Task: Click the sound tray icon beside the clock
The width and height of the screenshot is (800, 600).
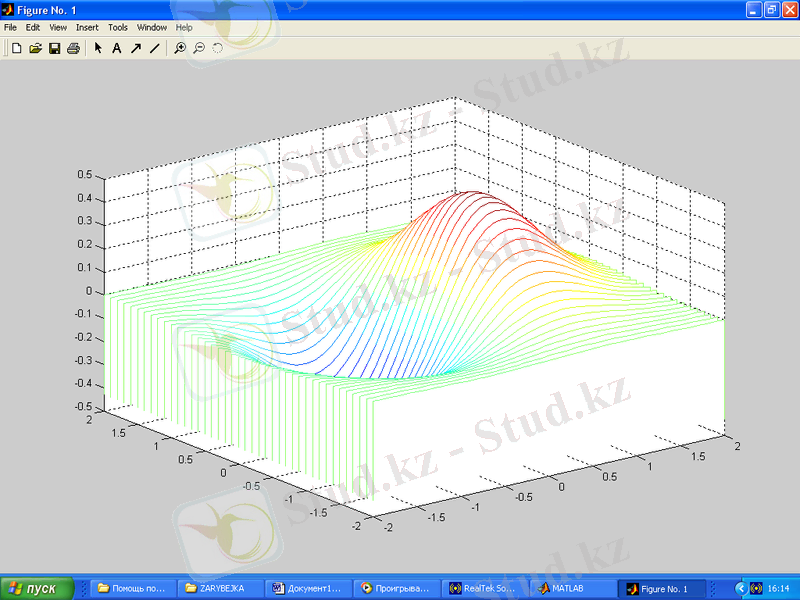Action: [756, 589]
